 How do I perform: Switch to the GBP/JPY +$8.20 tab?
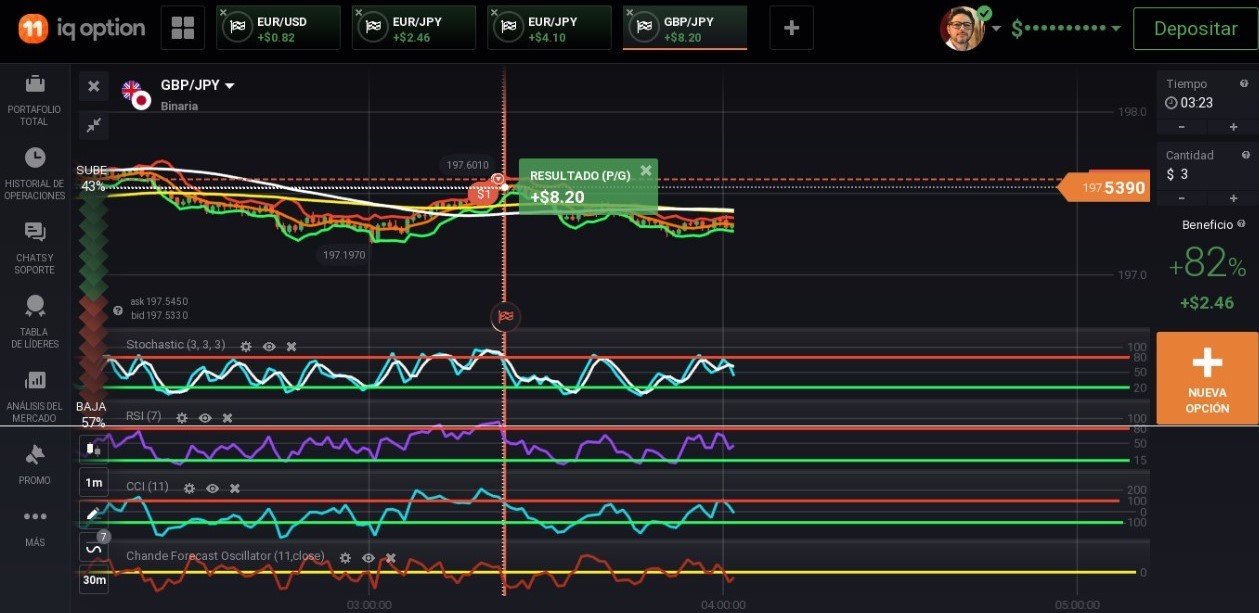click(685, 28)
